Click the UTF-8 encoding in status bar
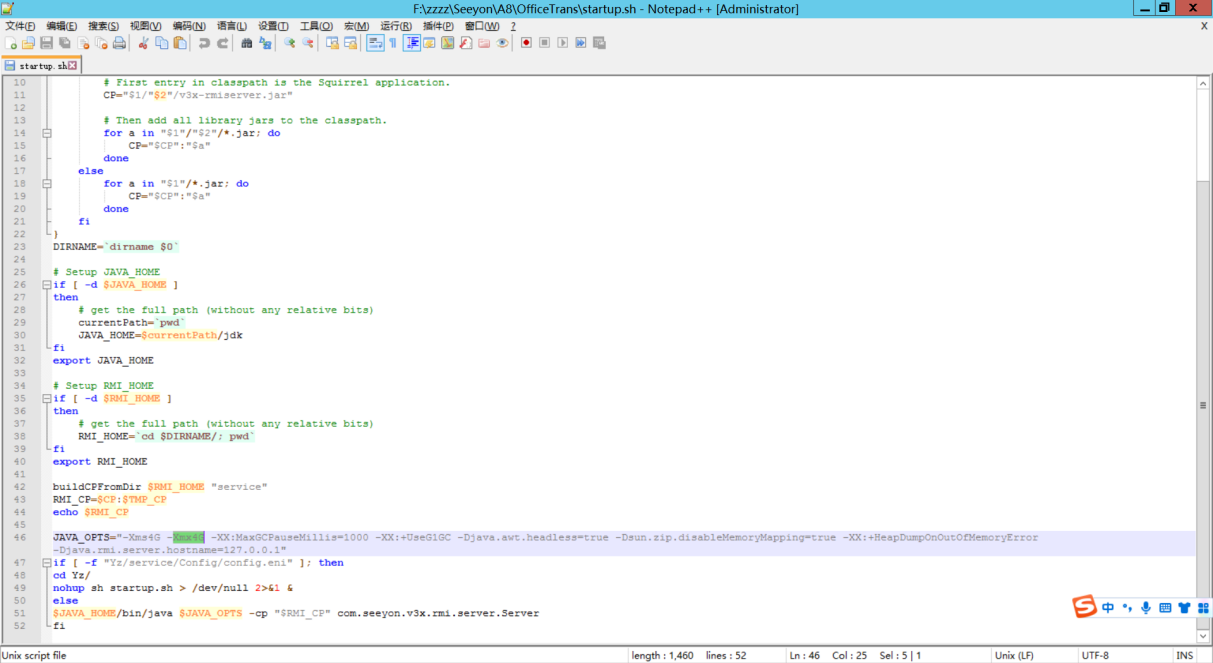The image size is (1213, 663). [x=1094, y=655]
